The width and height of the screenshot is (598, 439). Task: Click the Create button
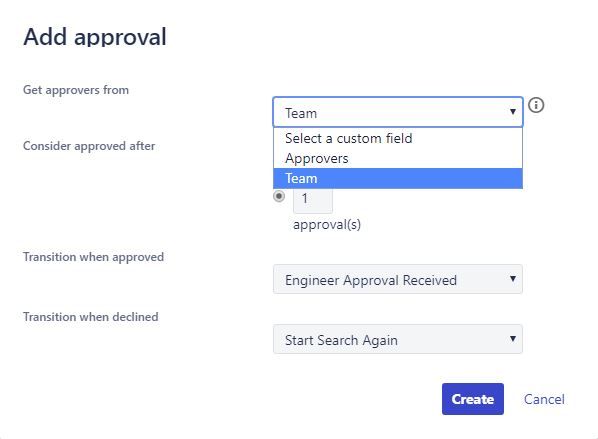473,399
